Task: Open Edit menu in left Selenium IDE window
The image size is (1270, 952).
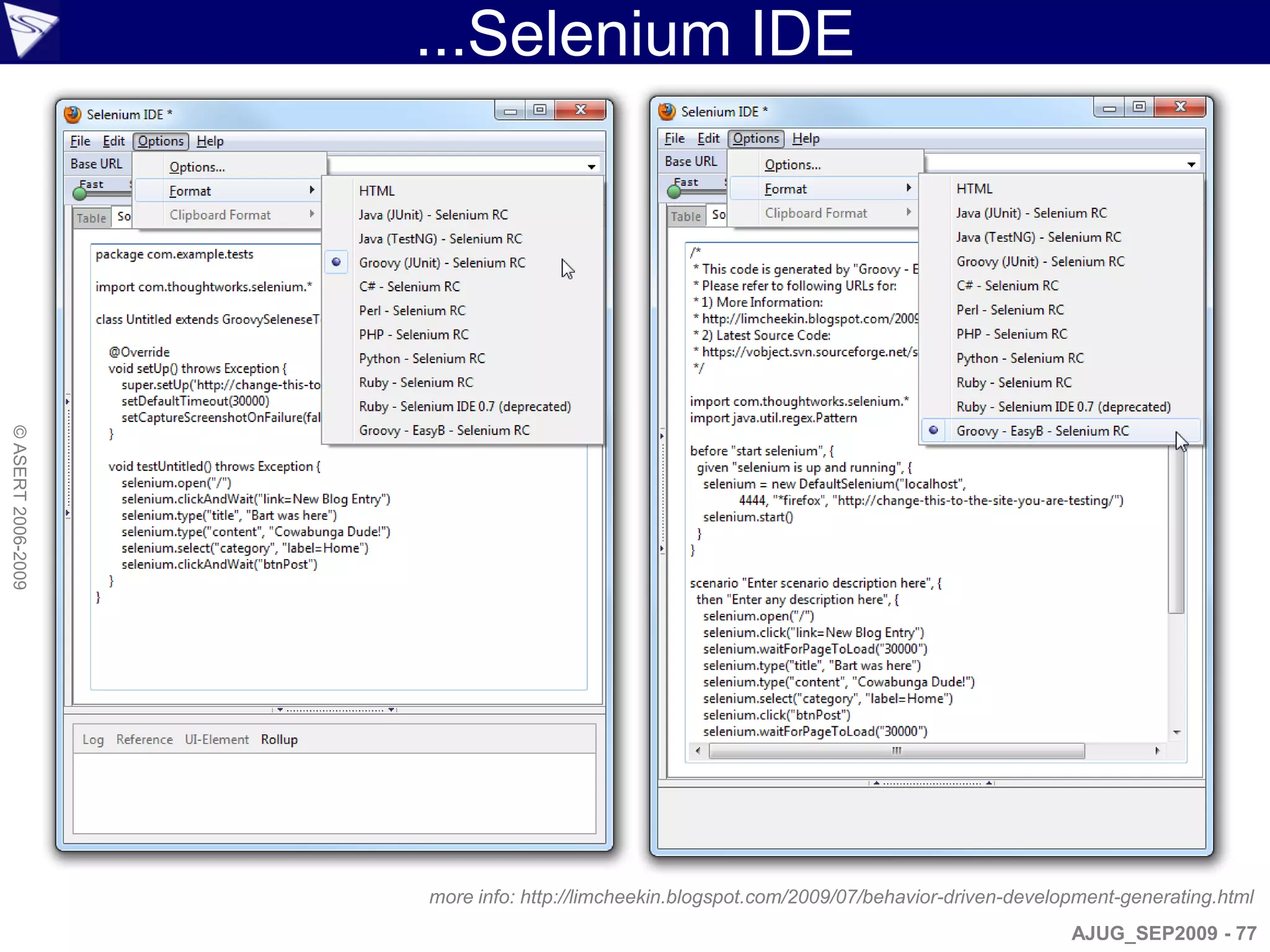Action: click(x=113, y=141)
